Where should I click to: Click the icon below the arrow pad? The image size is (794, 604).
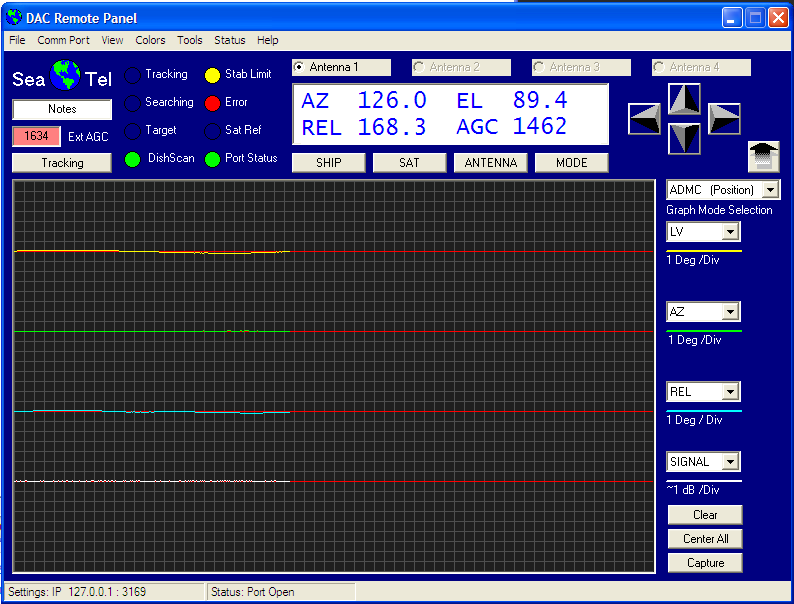pos(763,156)
